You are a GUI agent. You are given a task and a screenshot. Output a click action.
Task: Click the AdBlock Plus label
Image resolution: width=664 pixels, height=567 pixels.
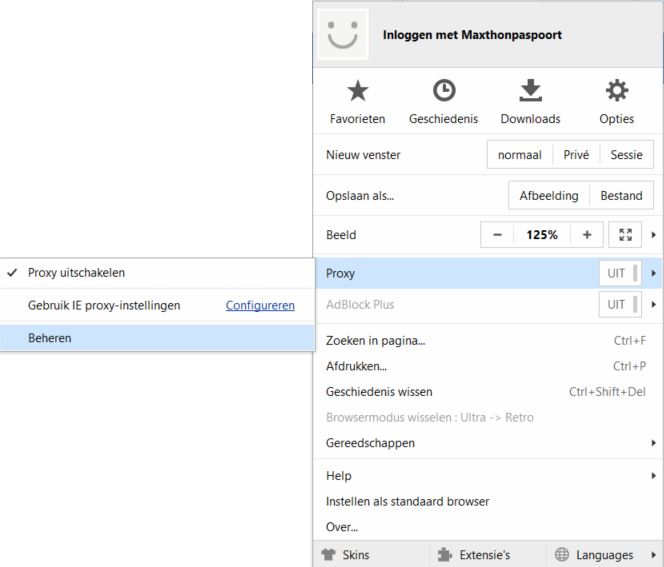pyautogui.click(x=360, y=304)
